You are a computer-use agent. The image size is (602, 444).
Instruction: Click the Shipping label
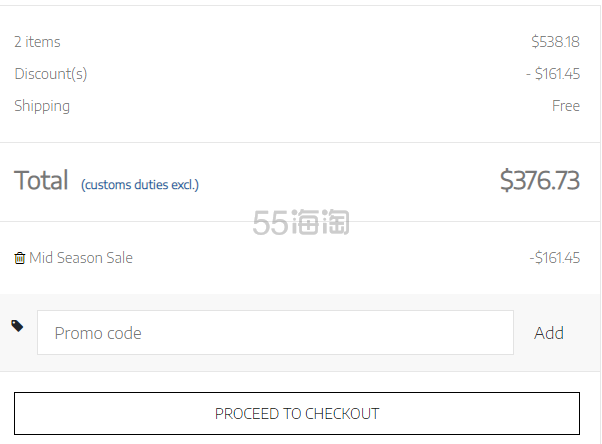click(x=42, y=106)
